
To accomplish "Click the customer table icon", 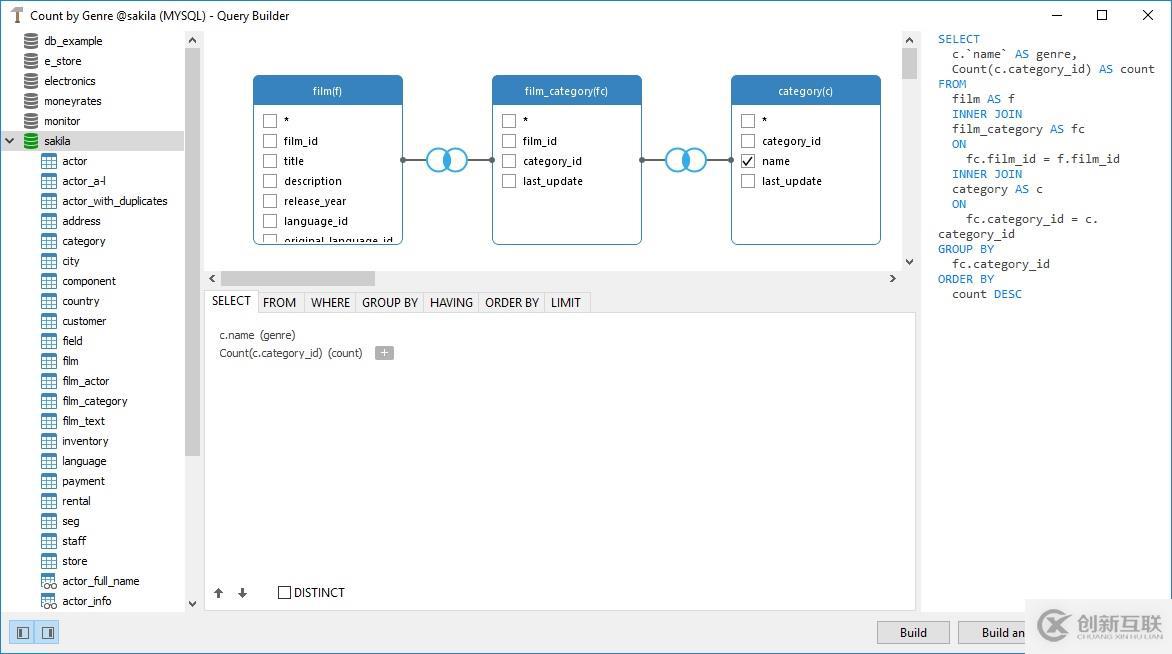I will (49, 321).
